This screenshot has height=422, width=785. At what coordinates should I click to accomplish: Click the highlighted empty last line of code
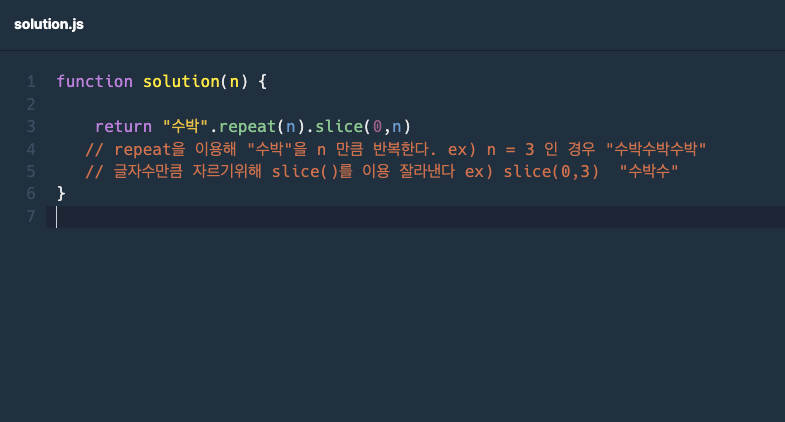point(400,216)
